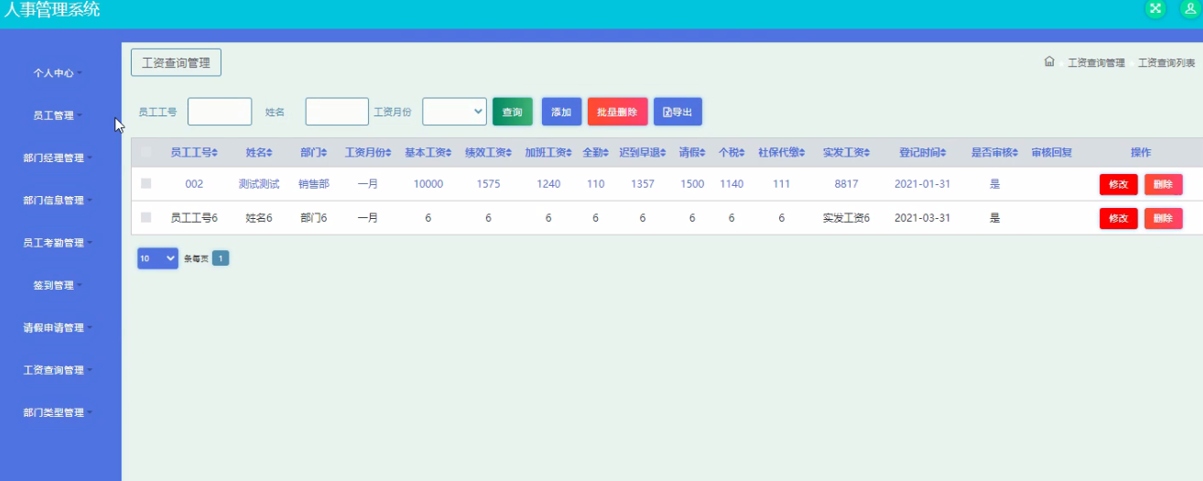This screenshot has width=1203, height=481.
Task: Click the 人事管理系统 title
Action: [52, 10]
